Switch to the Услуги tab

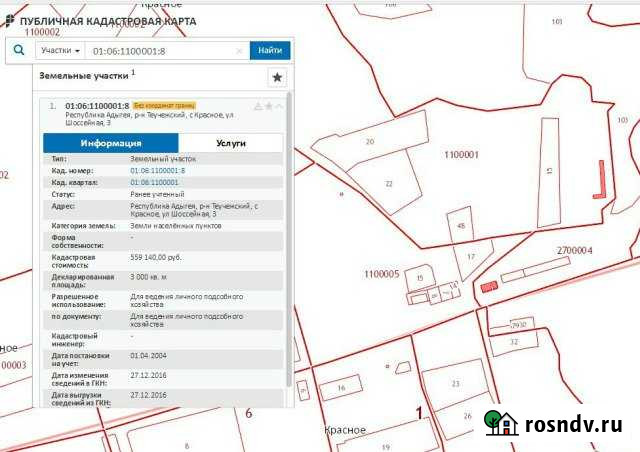(x=231, y=143)
